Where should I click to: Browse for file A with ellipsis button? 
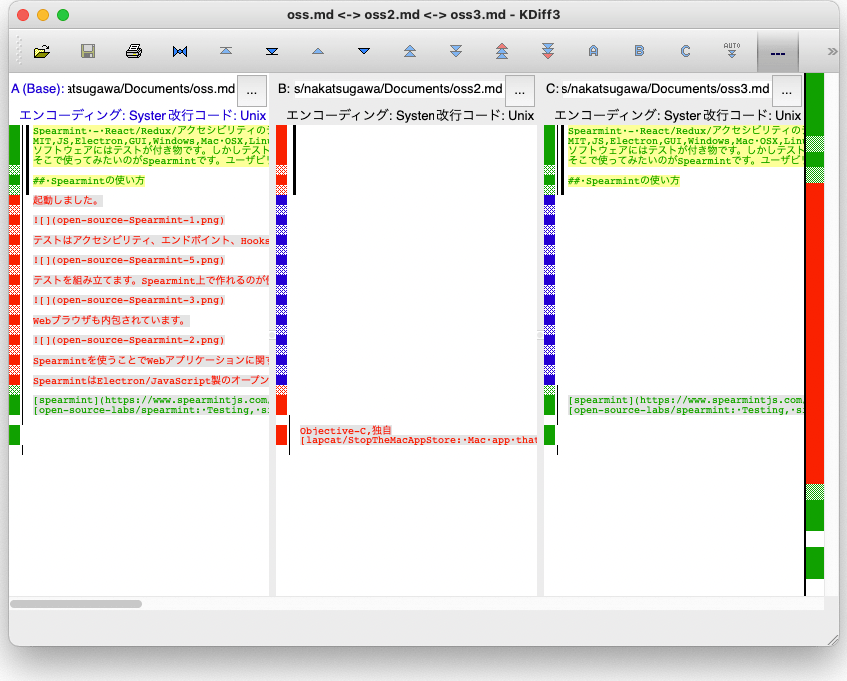pyautogui.click(x=252, y=90)
